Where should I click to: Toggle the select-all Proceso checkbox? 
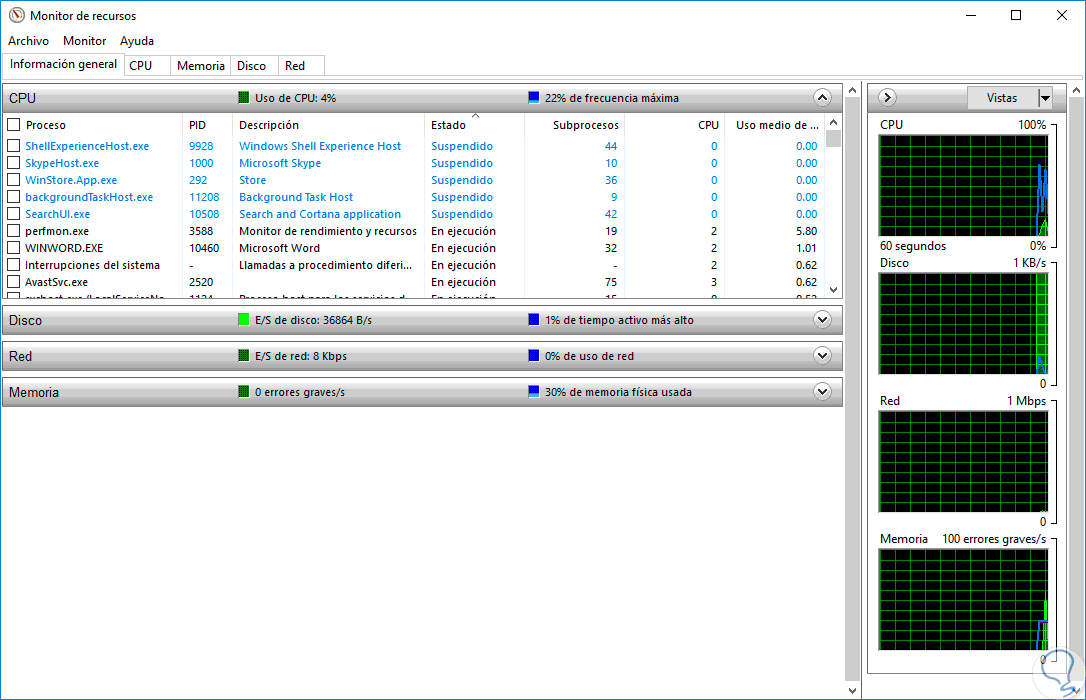pyautogui.click(x=13, y=125)
